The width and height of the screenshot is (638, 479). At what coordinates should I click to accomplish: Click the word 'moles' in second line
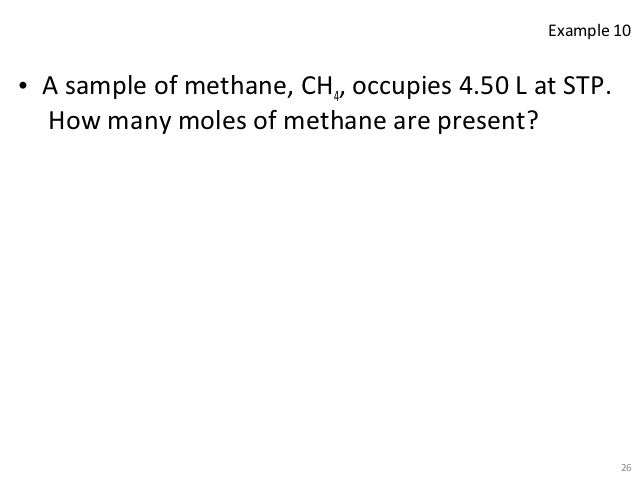coord(212,121)
